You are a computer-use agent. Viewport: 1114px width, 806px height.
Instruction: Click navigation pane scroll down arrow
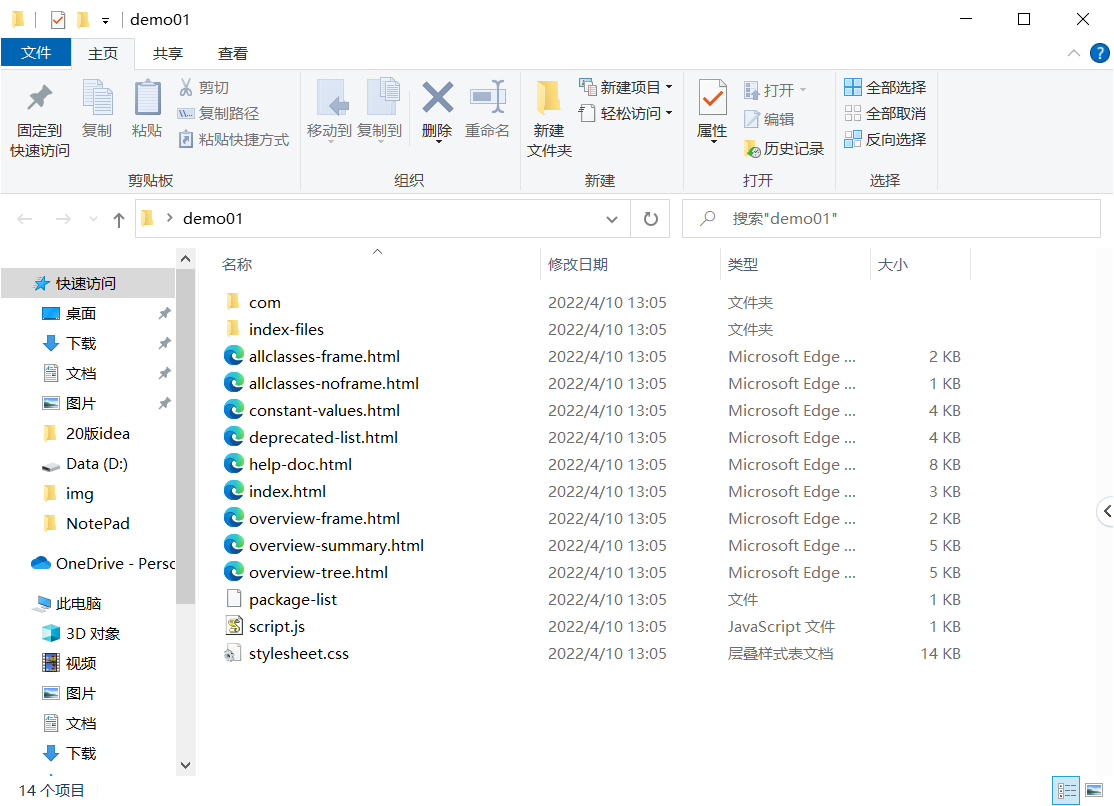185,765
